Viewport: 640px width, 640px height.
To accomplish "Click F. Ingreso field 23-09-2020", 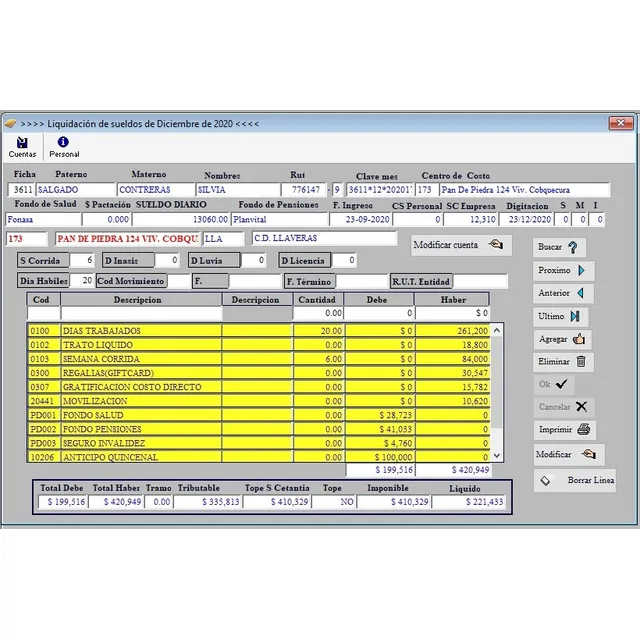I will coord(360,220).
